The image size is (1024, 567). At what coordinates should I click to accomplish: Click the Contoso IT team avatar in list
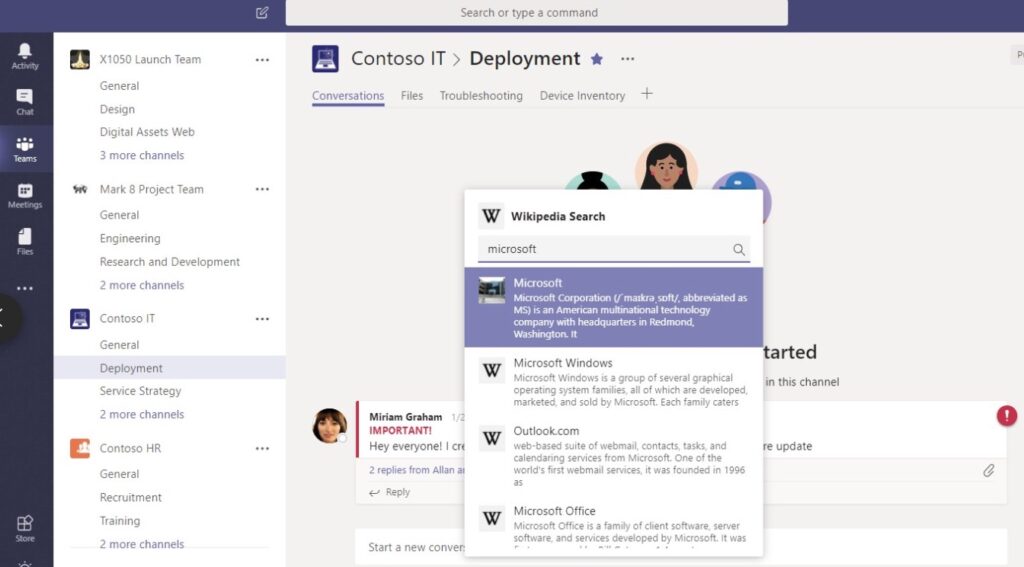pos(80,319)
